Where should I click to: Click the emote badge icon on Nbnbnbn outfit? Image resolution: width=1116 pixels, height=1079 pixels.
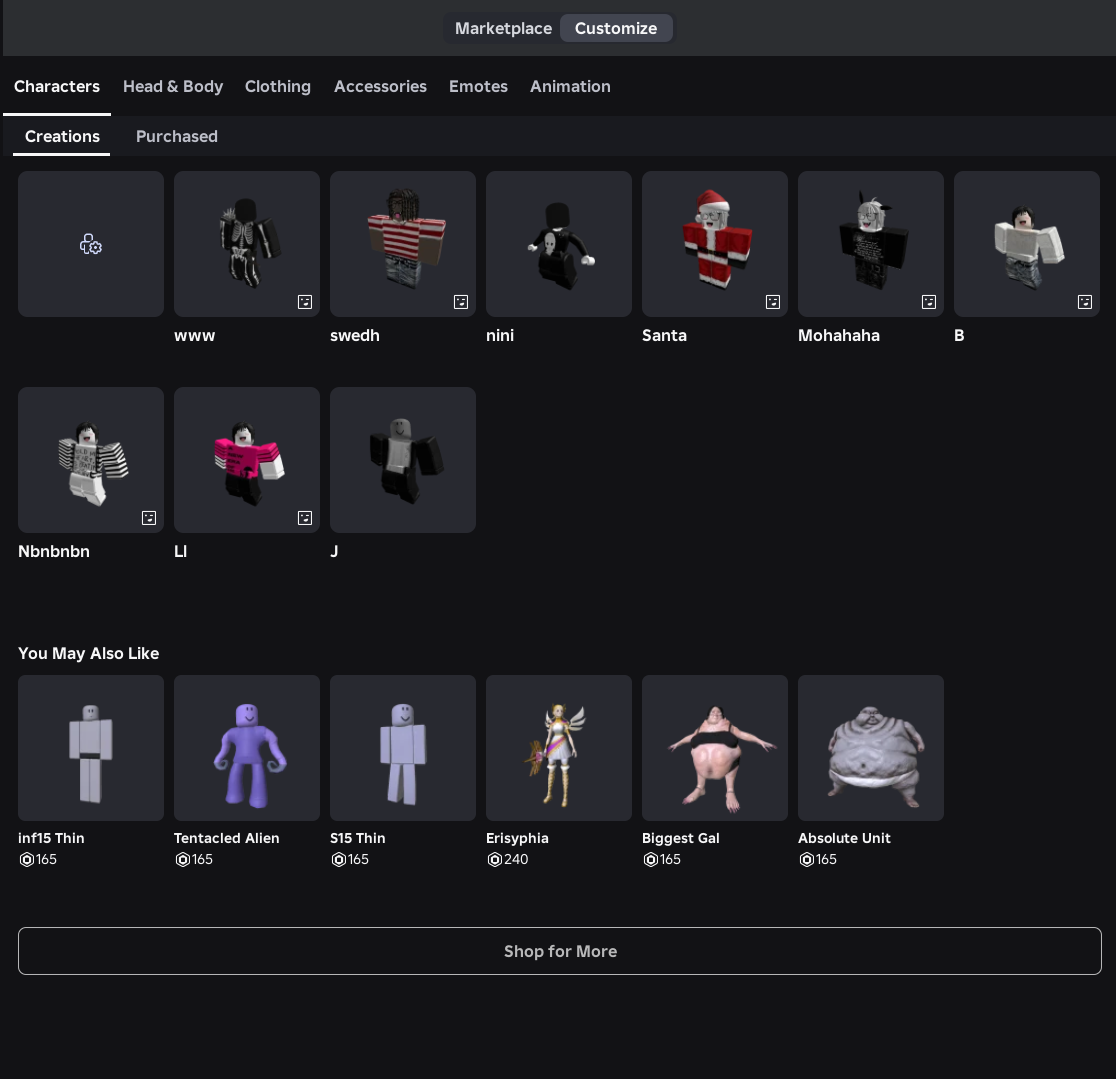pyautogui.click(x=149, y=518)
